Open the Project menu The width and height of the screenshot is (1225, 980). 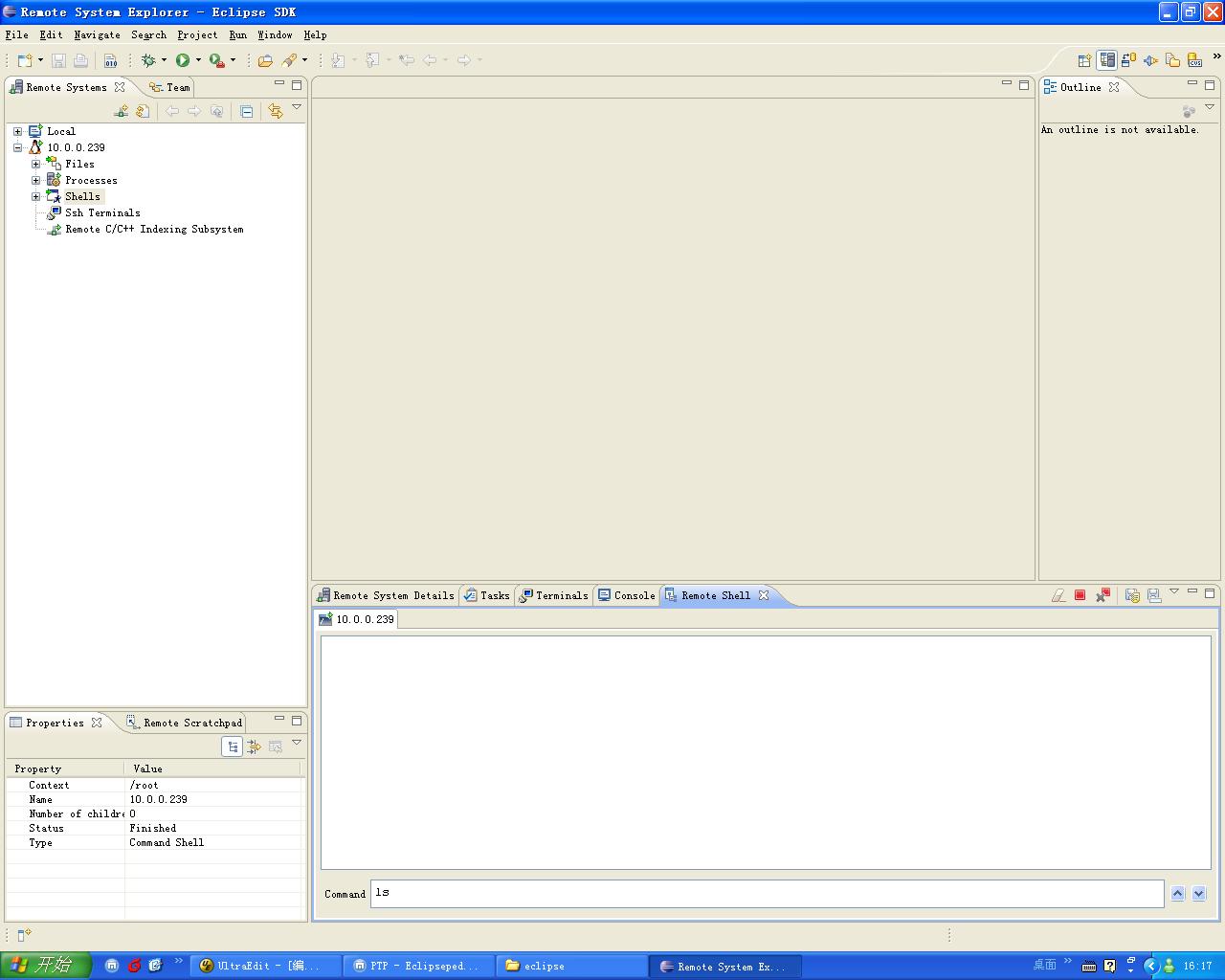[x=197, y=34]
